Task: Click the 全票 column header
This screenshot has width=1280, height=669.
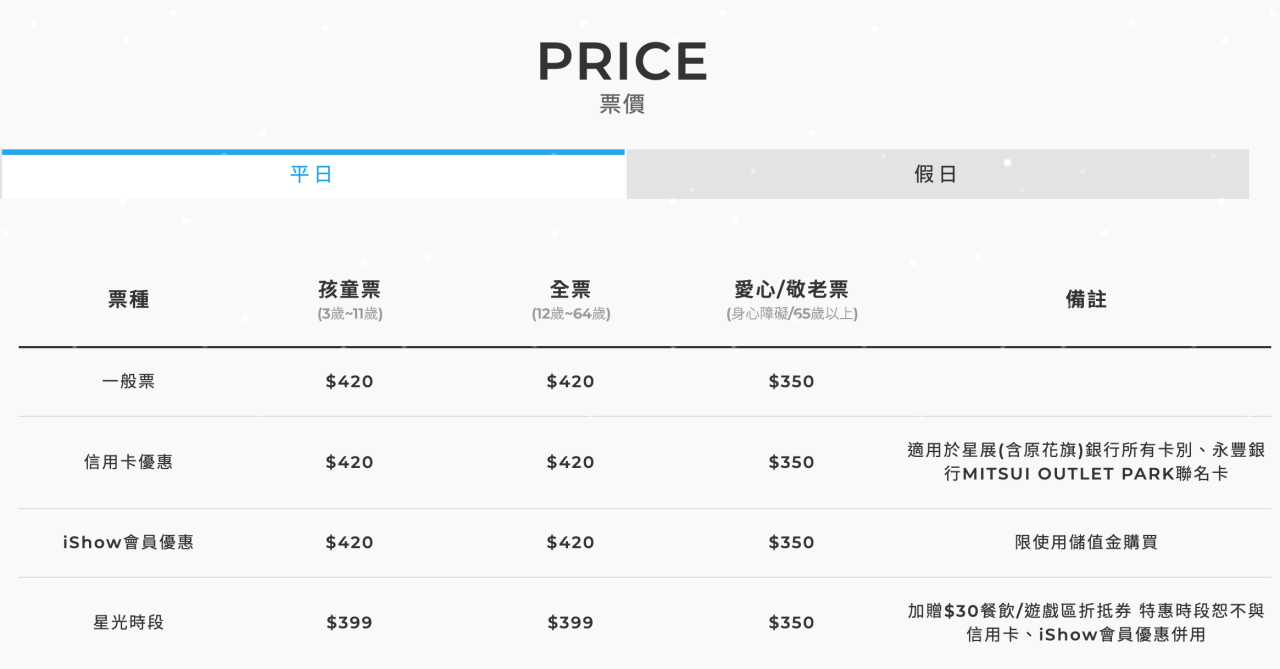Action: point(571,290)
